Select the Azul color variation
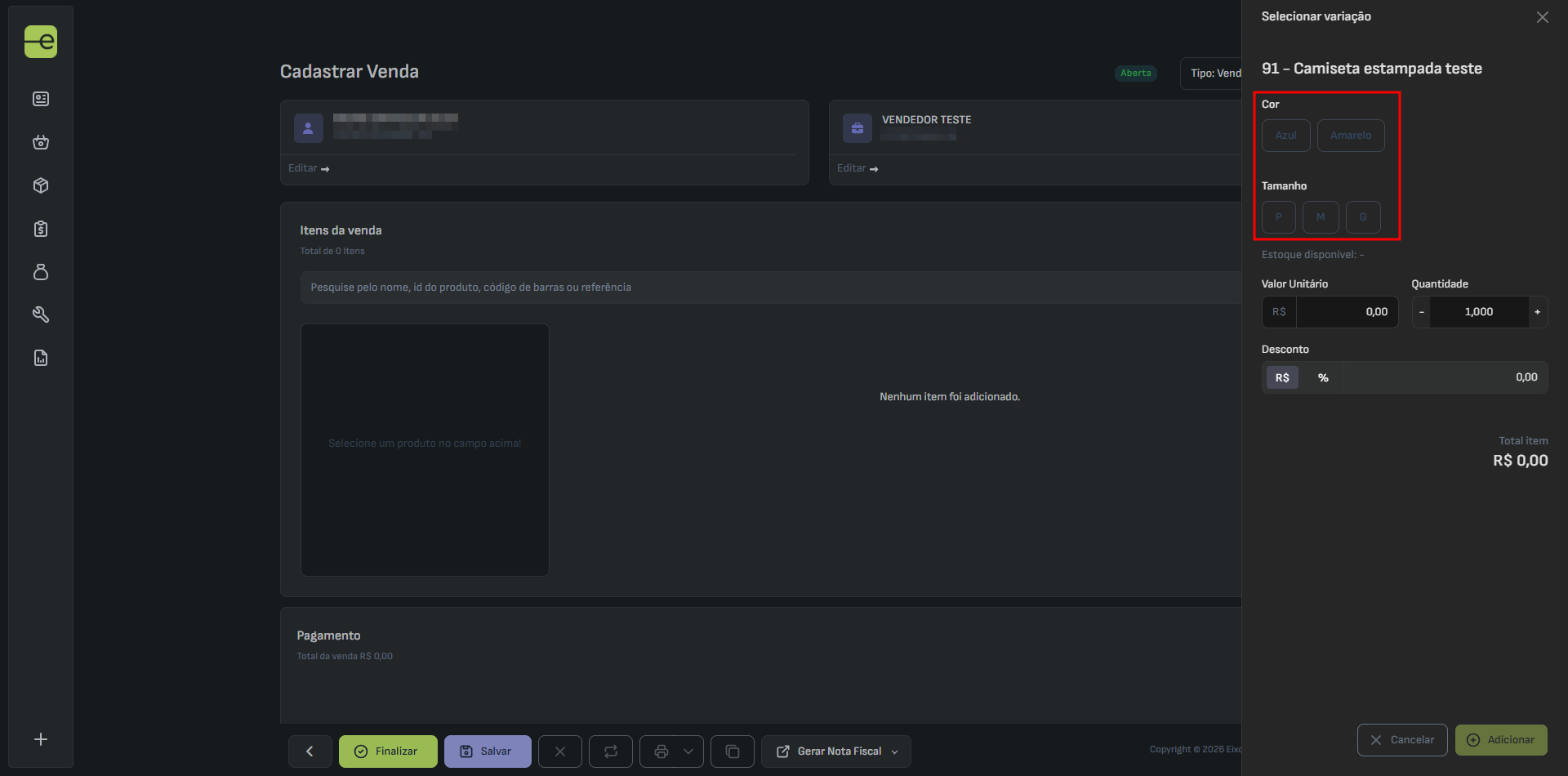 pos(1285,136)
